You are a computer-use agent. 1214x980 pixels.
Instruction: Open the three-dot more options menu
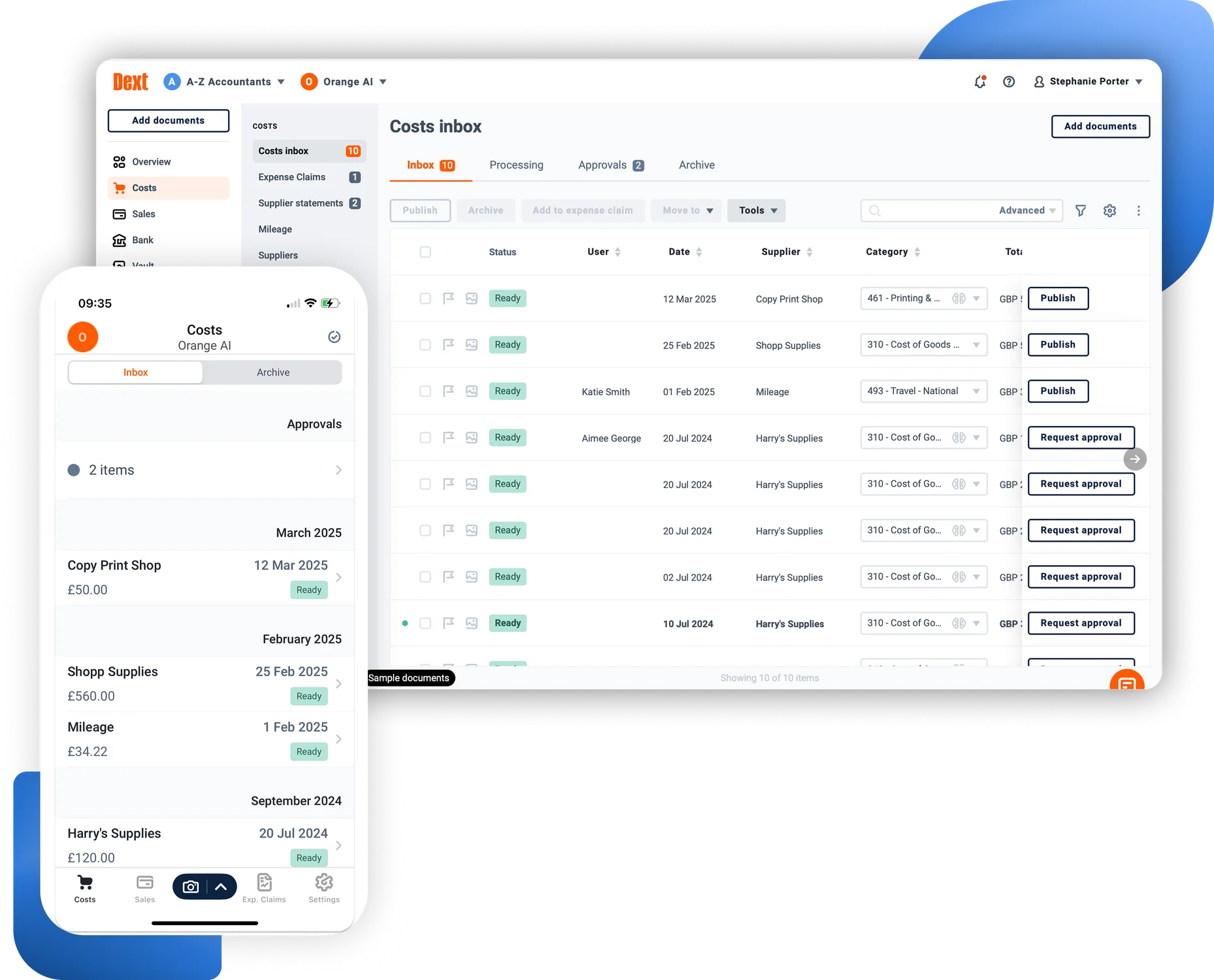1138,210
